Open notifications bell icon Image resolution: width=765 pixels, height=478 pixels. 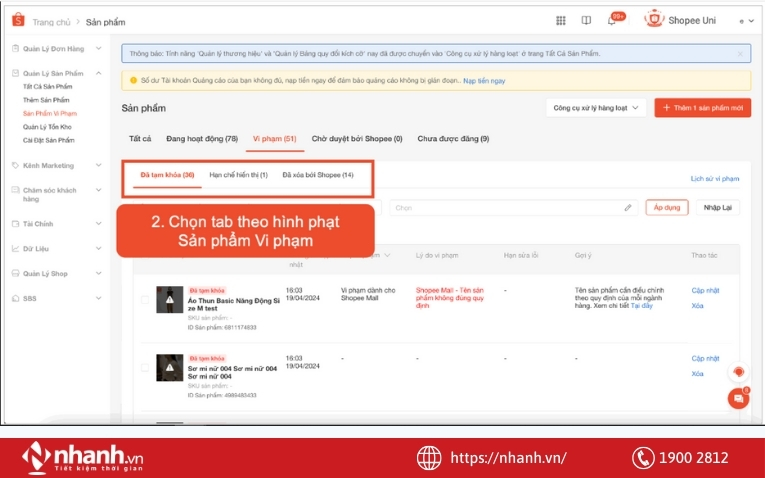coord(611,21)
